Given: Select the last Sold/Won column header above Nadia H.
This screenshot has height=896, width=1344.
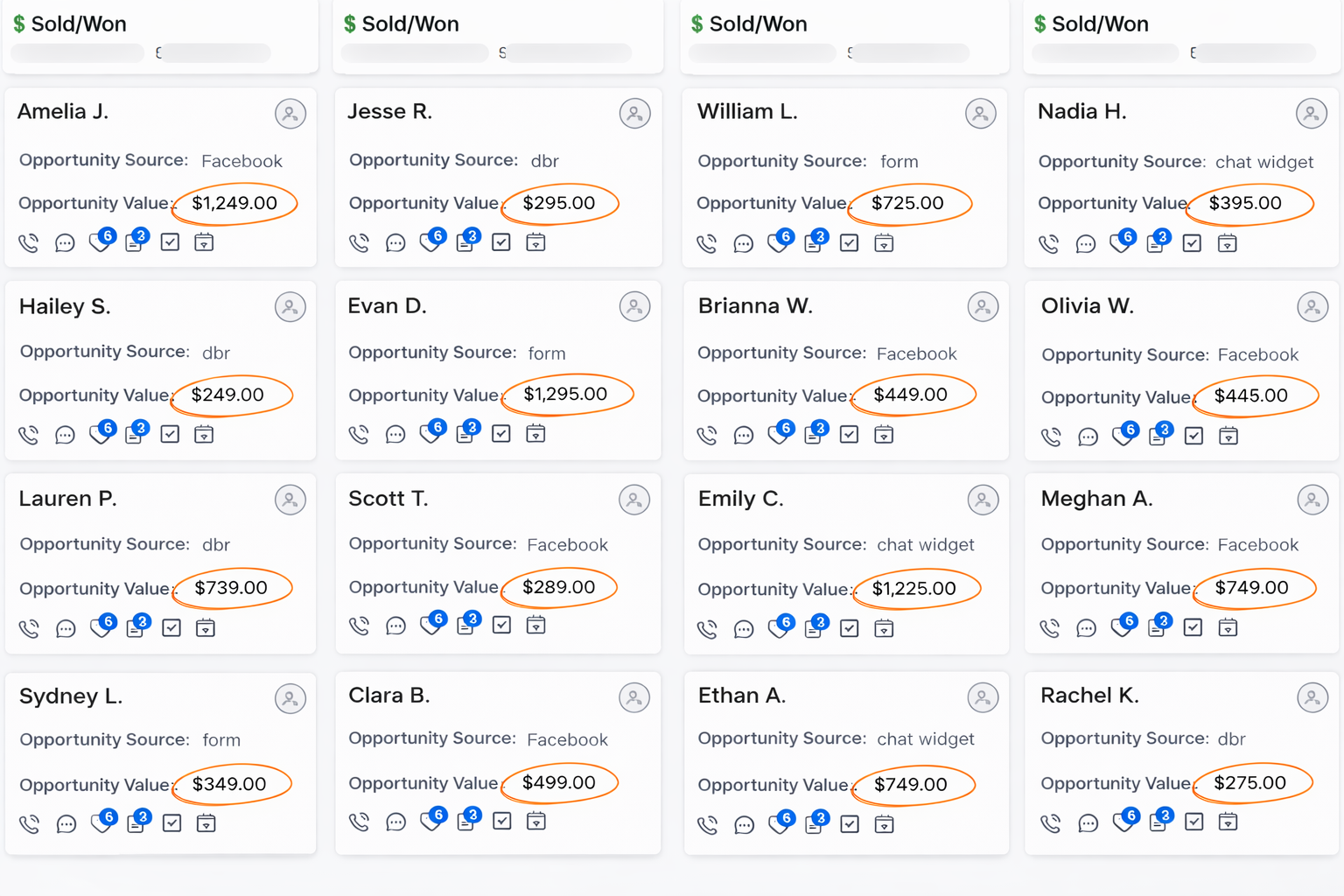Looking at the screenshot, I should (x=1100, y=24).
